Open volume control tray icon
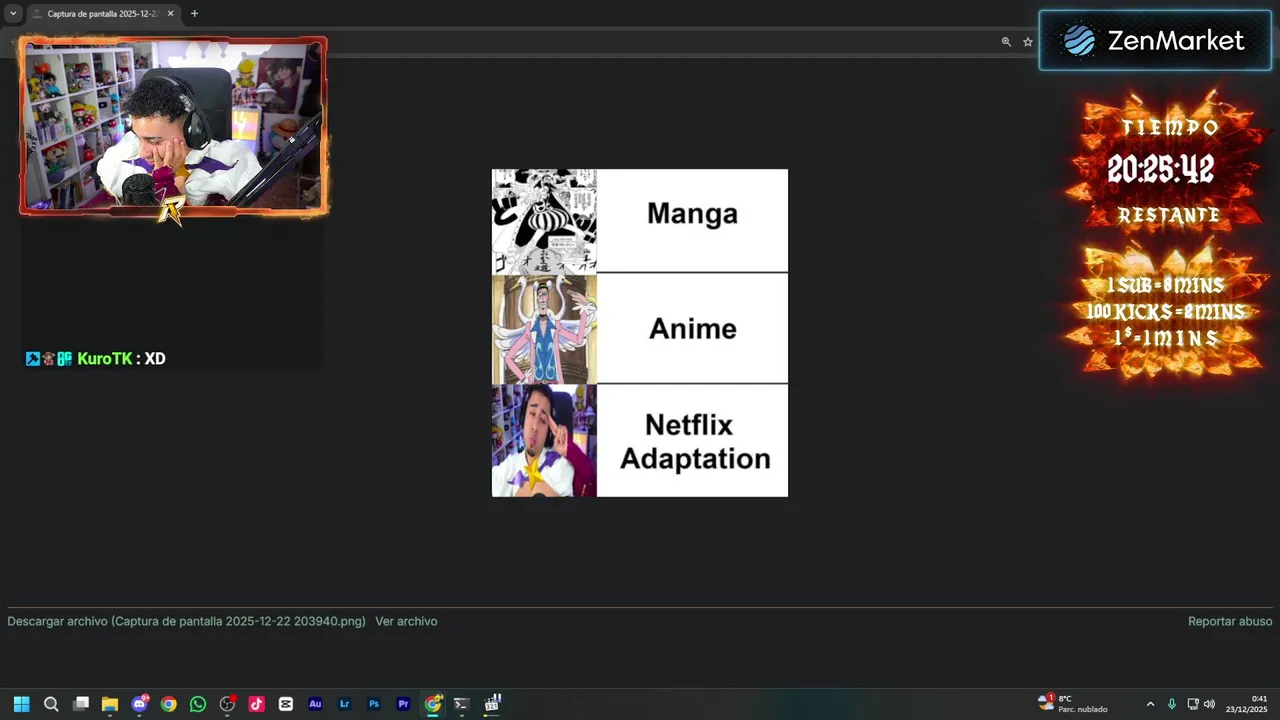This screenshot has height=720, width=1280. [x=1209, y=704]
